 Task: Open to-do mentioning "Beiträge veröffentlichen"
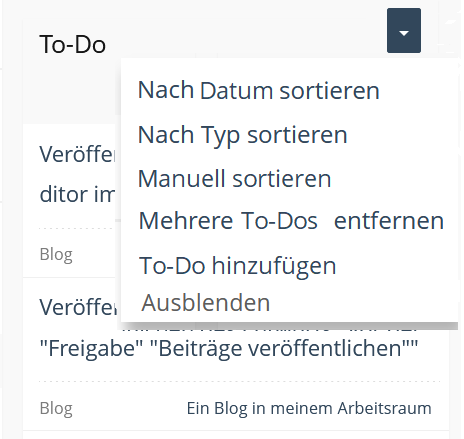coord(228,348)
